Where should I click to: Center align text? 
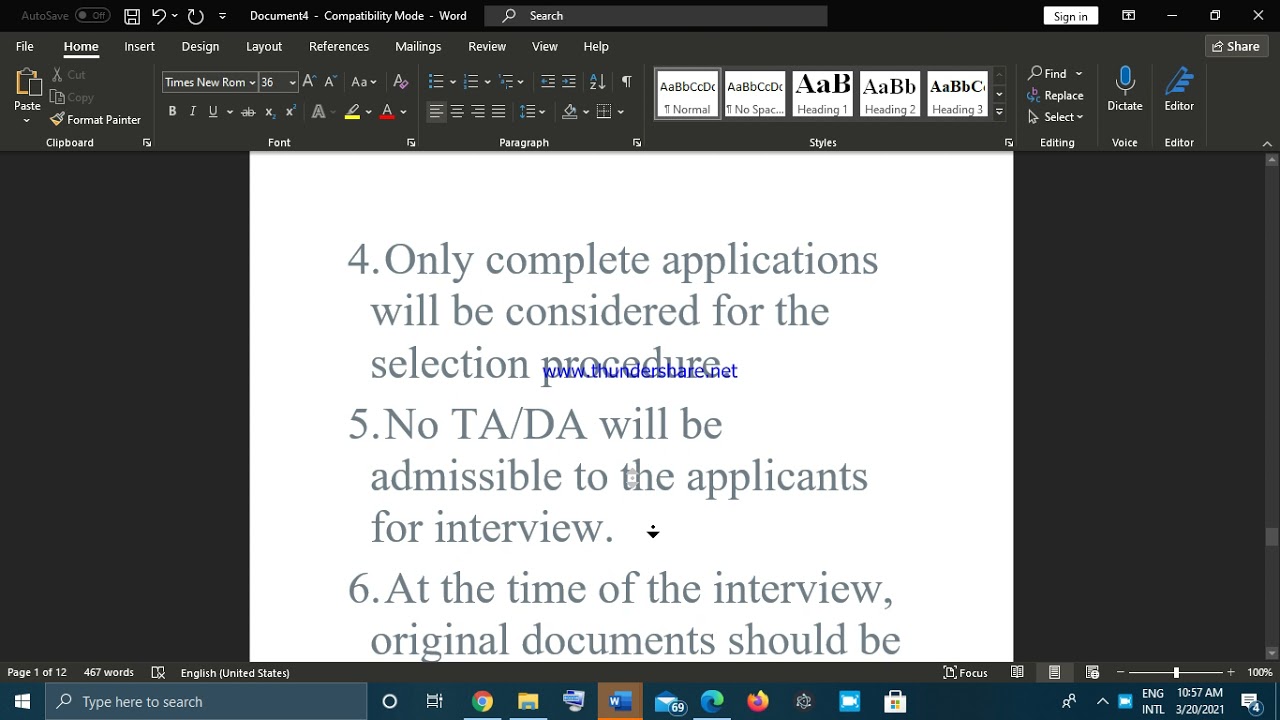click(457, 112)
